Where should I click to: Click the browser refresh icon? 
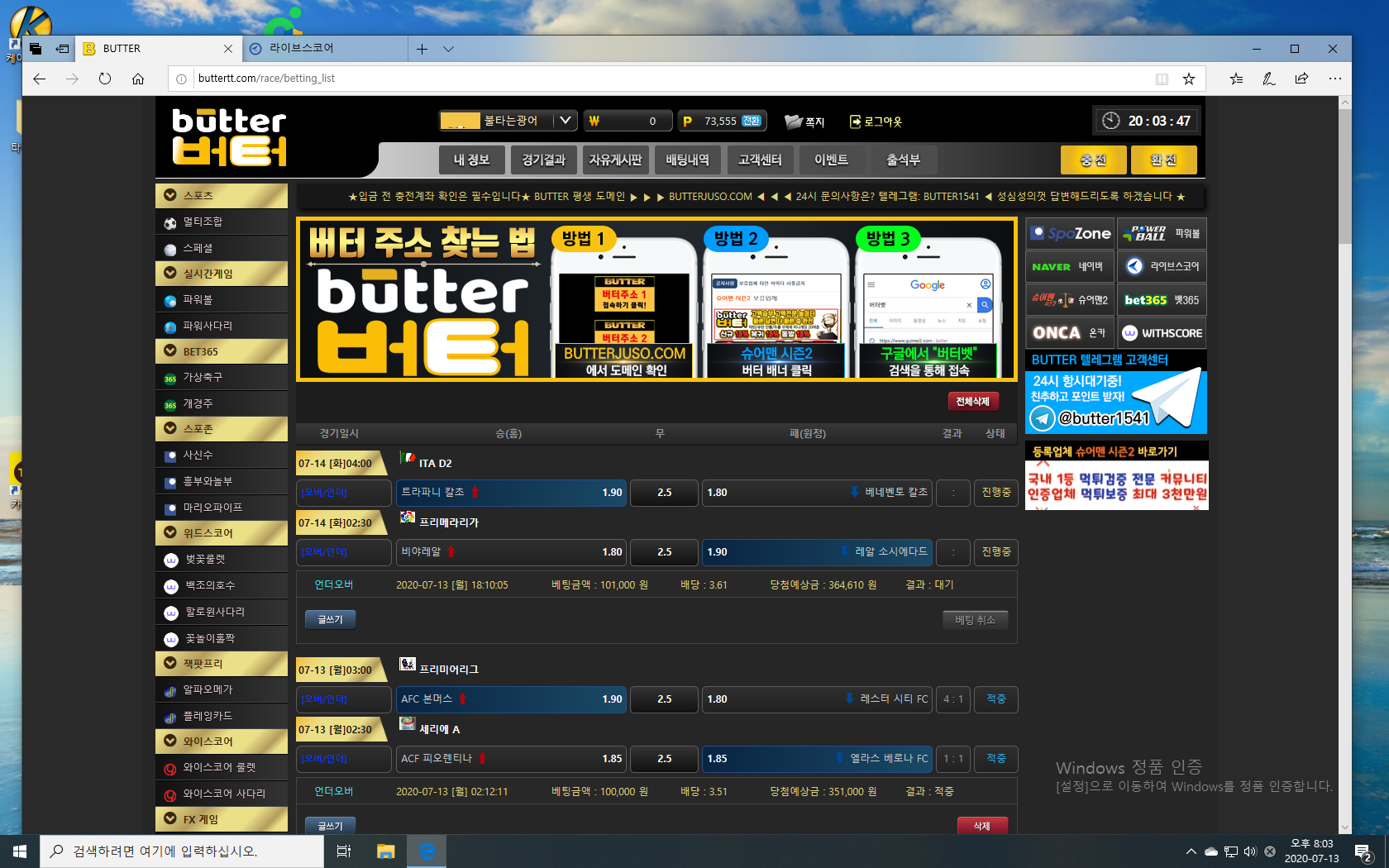pos(105,79)
